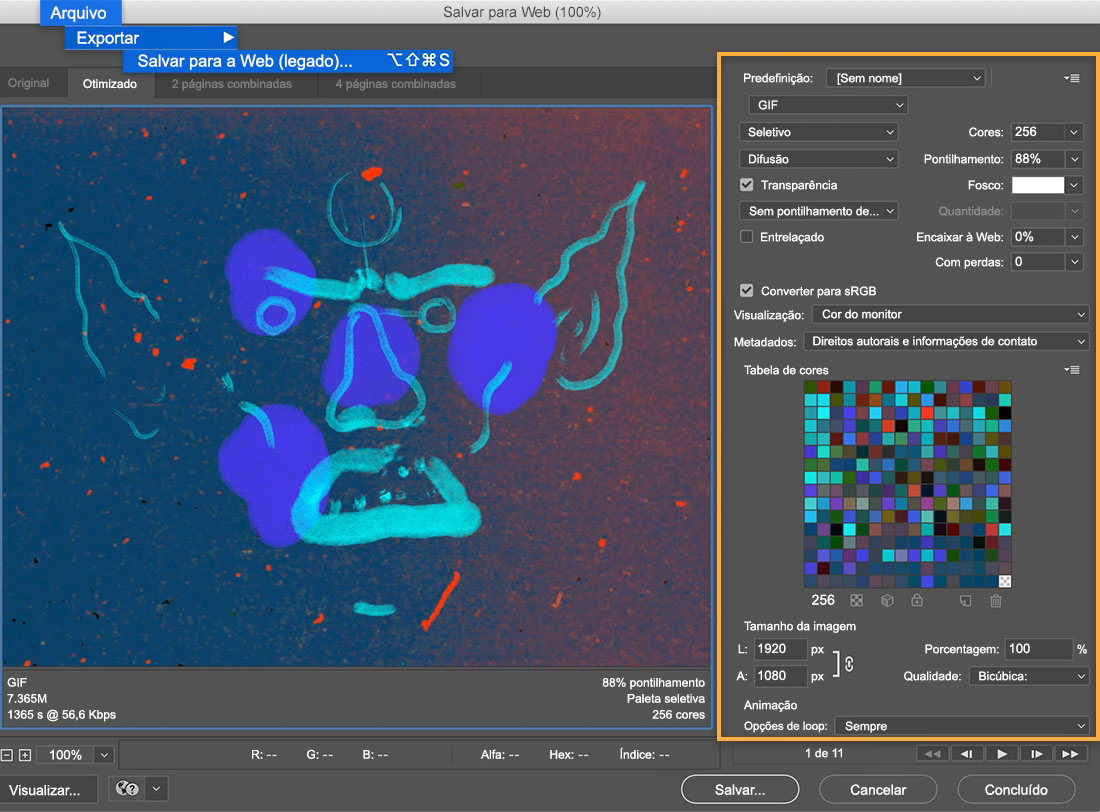
Task: Open the Seletivo color reduction dropdown
Action: click(819, 132)
